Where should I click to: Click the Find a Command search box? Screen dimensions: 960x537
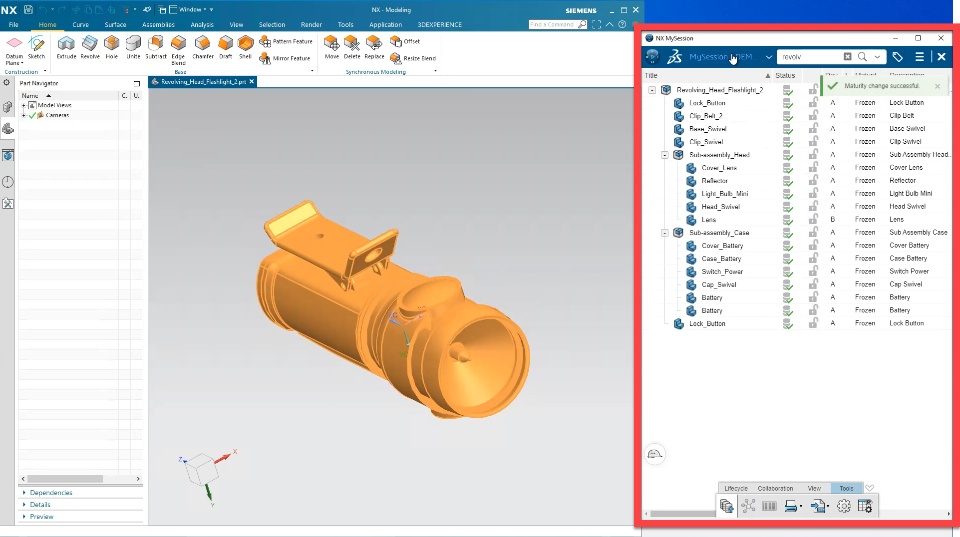pos(558,24)
